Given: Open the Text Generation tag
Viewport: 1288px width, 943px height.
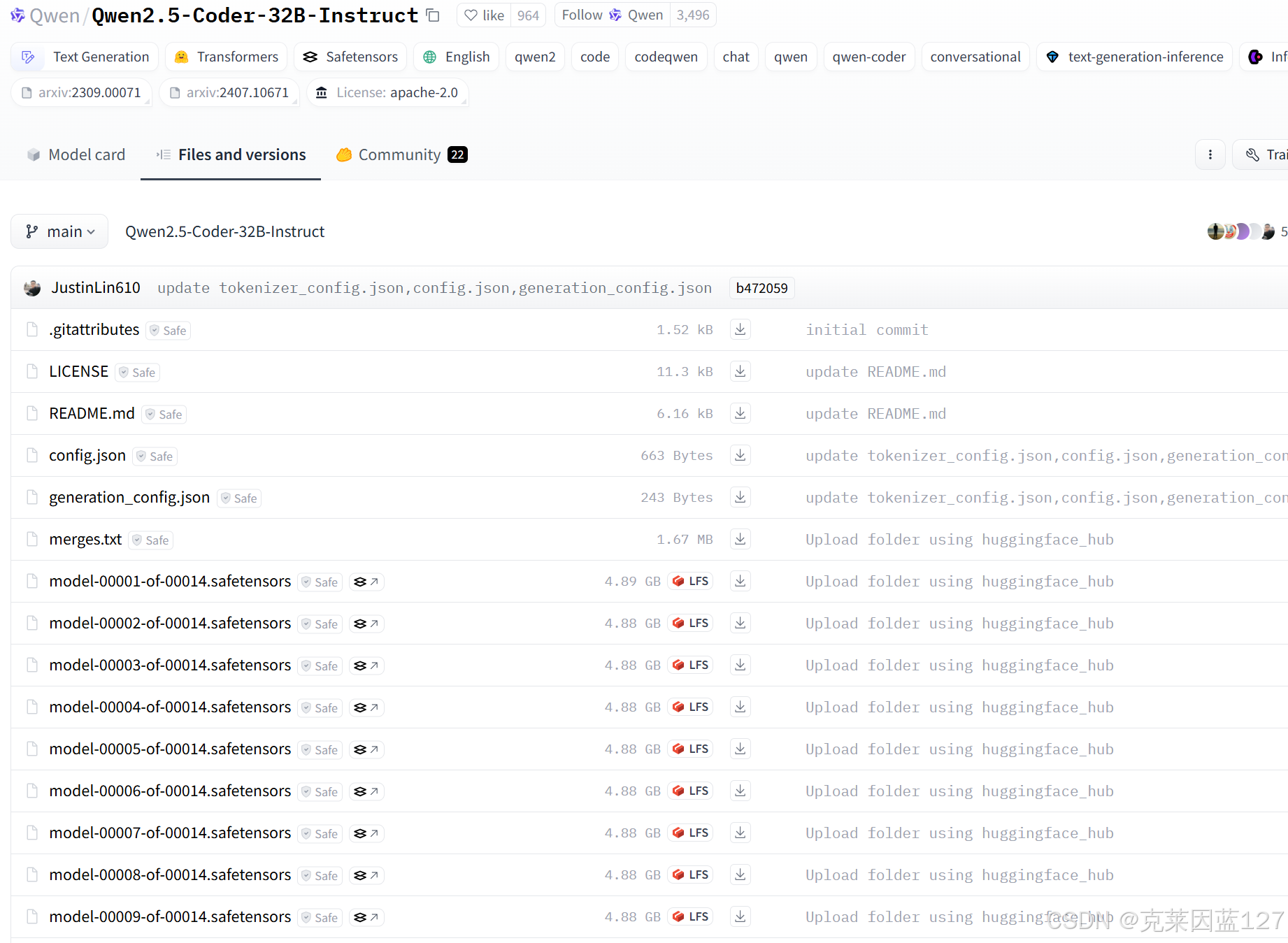Looking at the screenshot, I should click(85, 57).
